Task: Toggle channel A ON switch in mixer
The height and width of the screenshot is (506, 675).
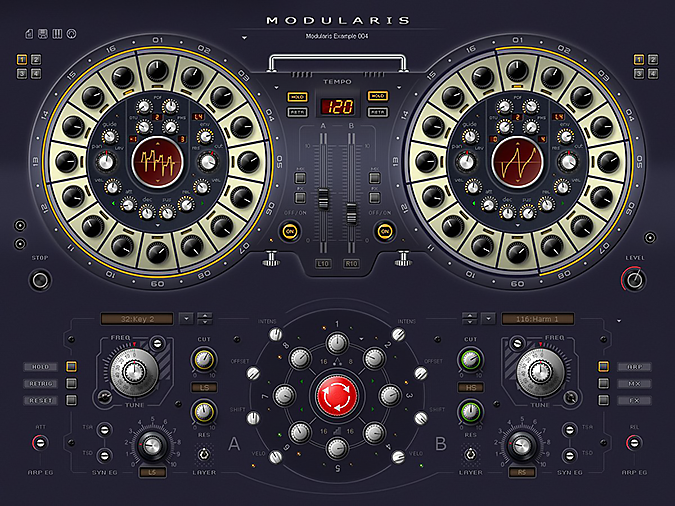Action: pos(290,232)
